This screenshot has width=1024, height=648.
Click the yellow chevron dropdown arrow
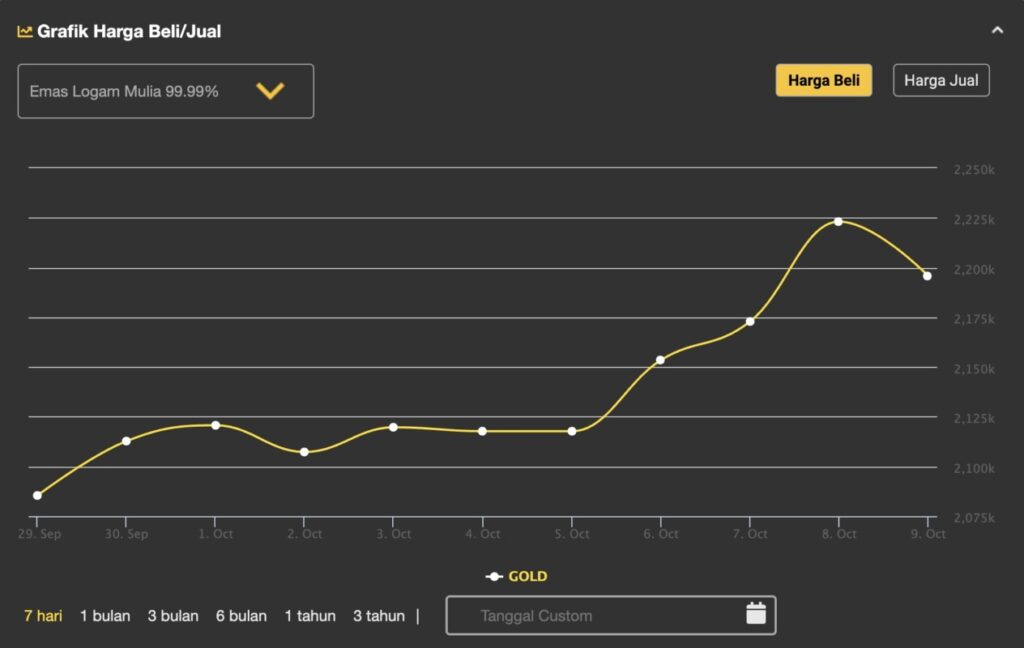[270, 91]
